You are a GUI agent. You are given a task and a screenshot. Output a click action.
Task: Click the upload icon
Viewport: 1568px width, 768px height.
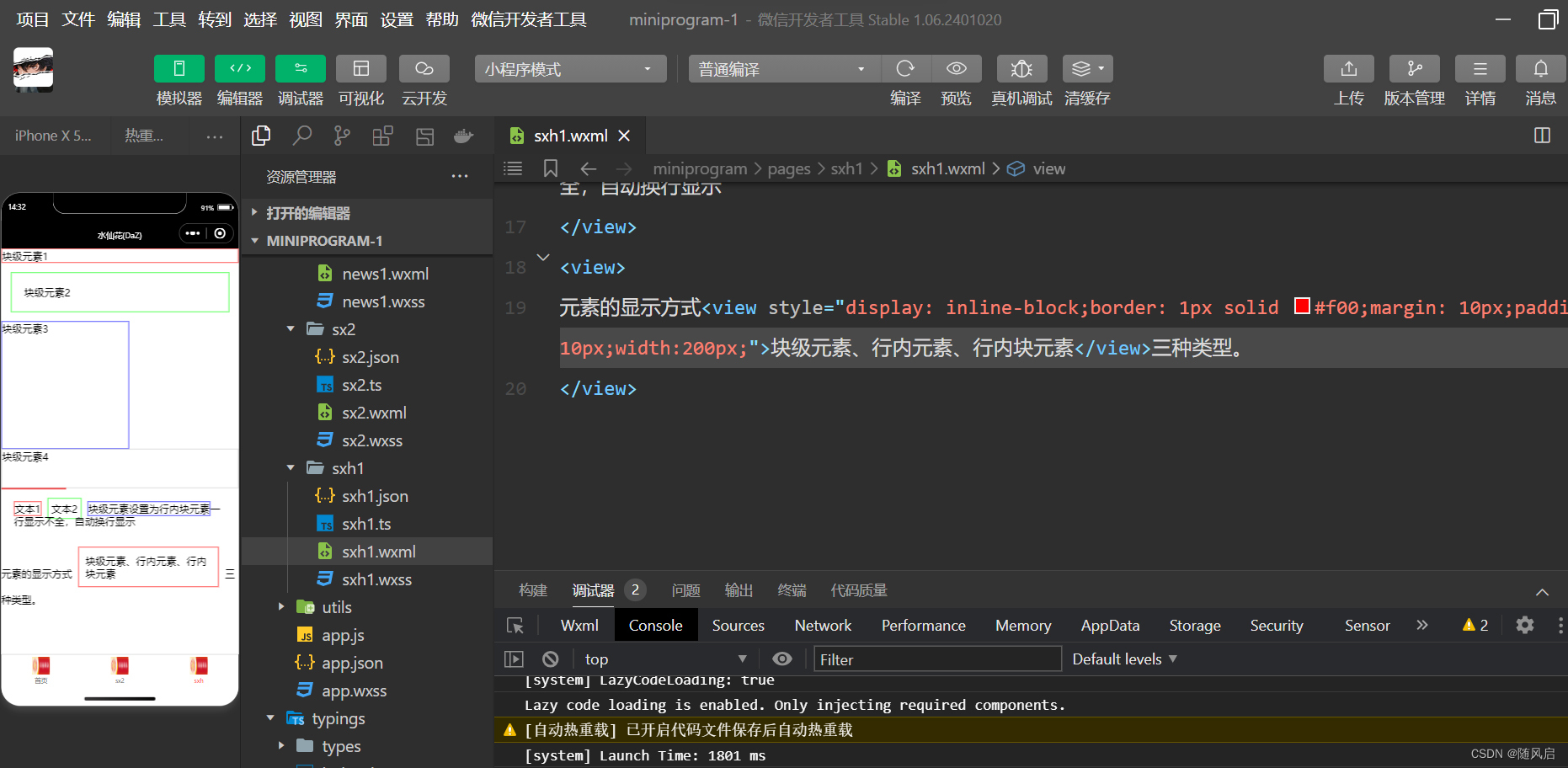pos(1349,69)
